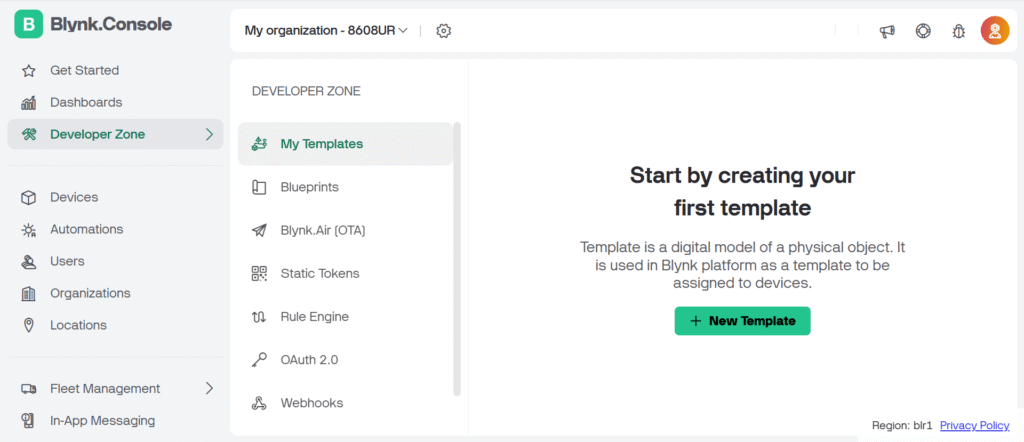Click the Organizations building icon
This screenshot has width=1024, height=442.
tap(29, 293)
